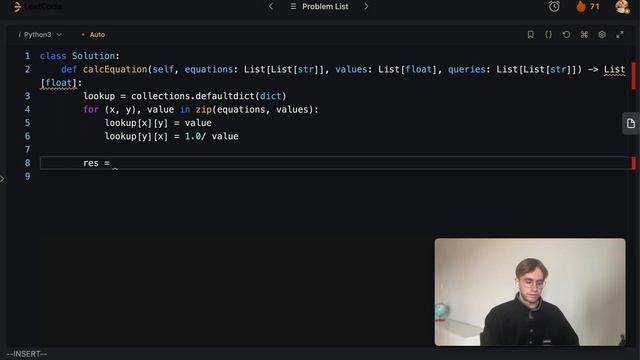The height and width of the screenshot is (360, 640).
Task: Click line number 9 in gutter
Action: coord(27,177)
